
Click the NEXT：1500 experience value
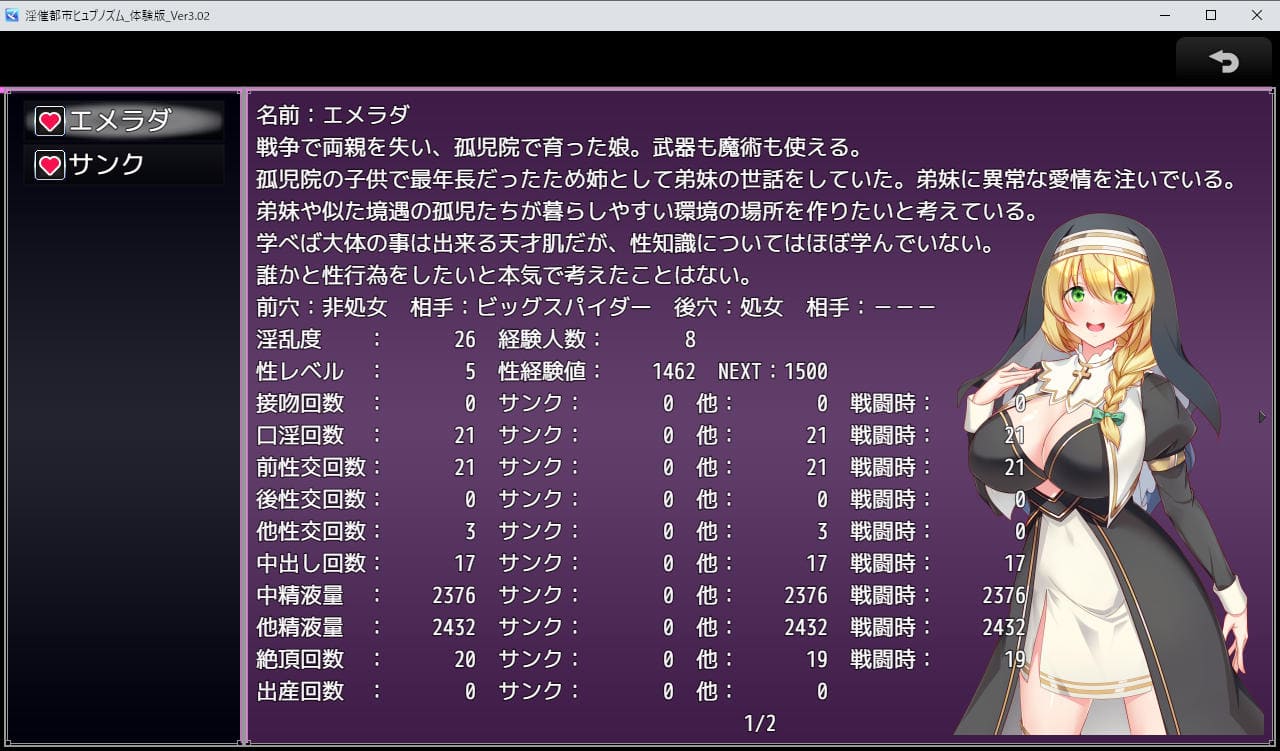pos(772,372)
